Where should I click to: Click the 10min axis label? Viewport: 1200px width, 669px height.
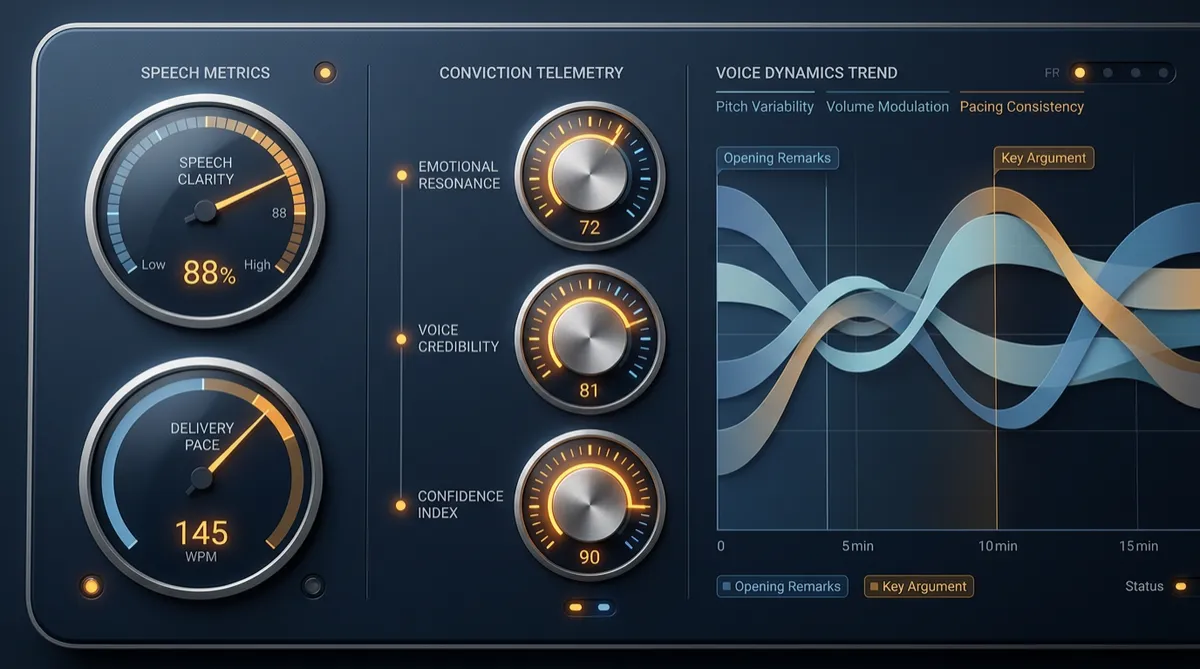[997, 546]
